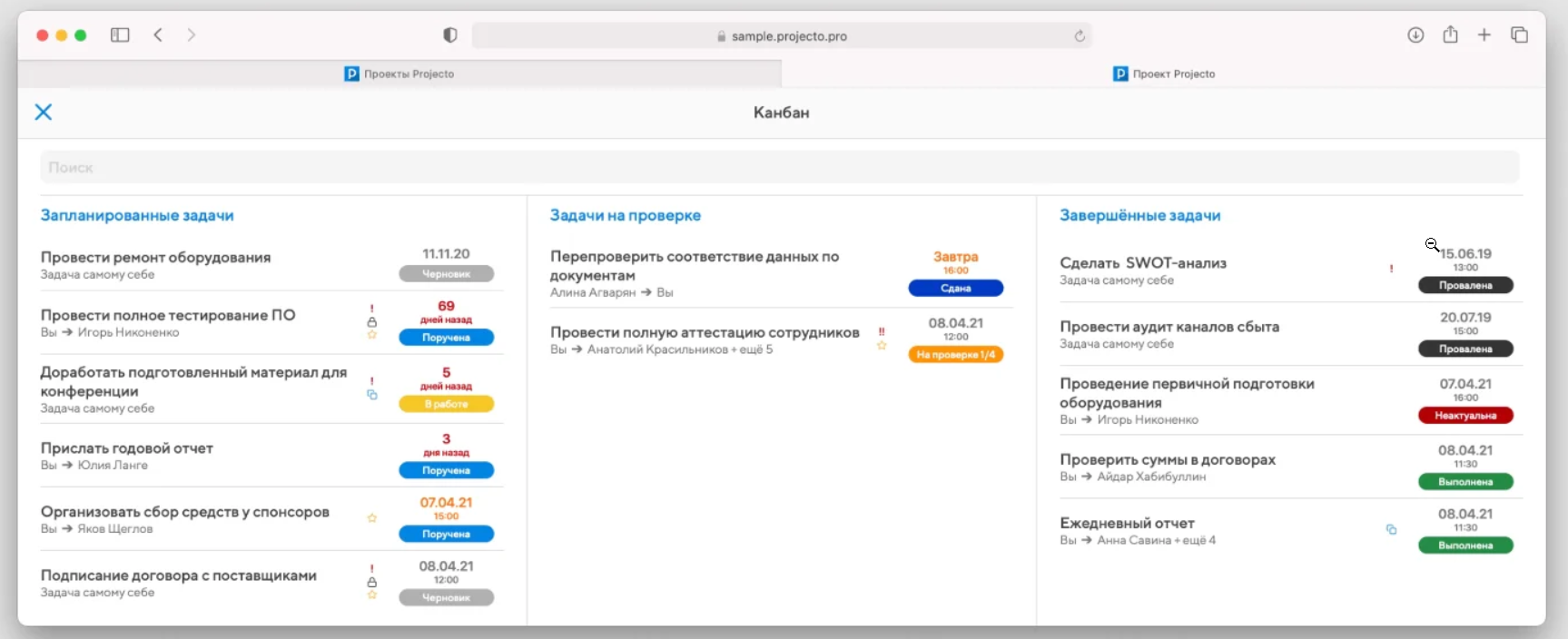
Task: Click the priority icon on "Прислать годовой отчет" column neighbor task
Action: (372, 381)
